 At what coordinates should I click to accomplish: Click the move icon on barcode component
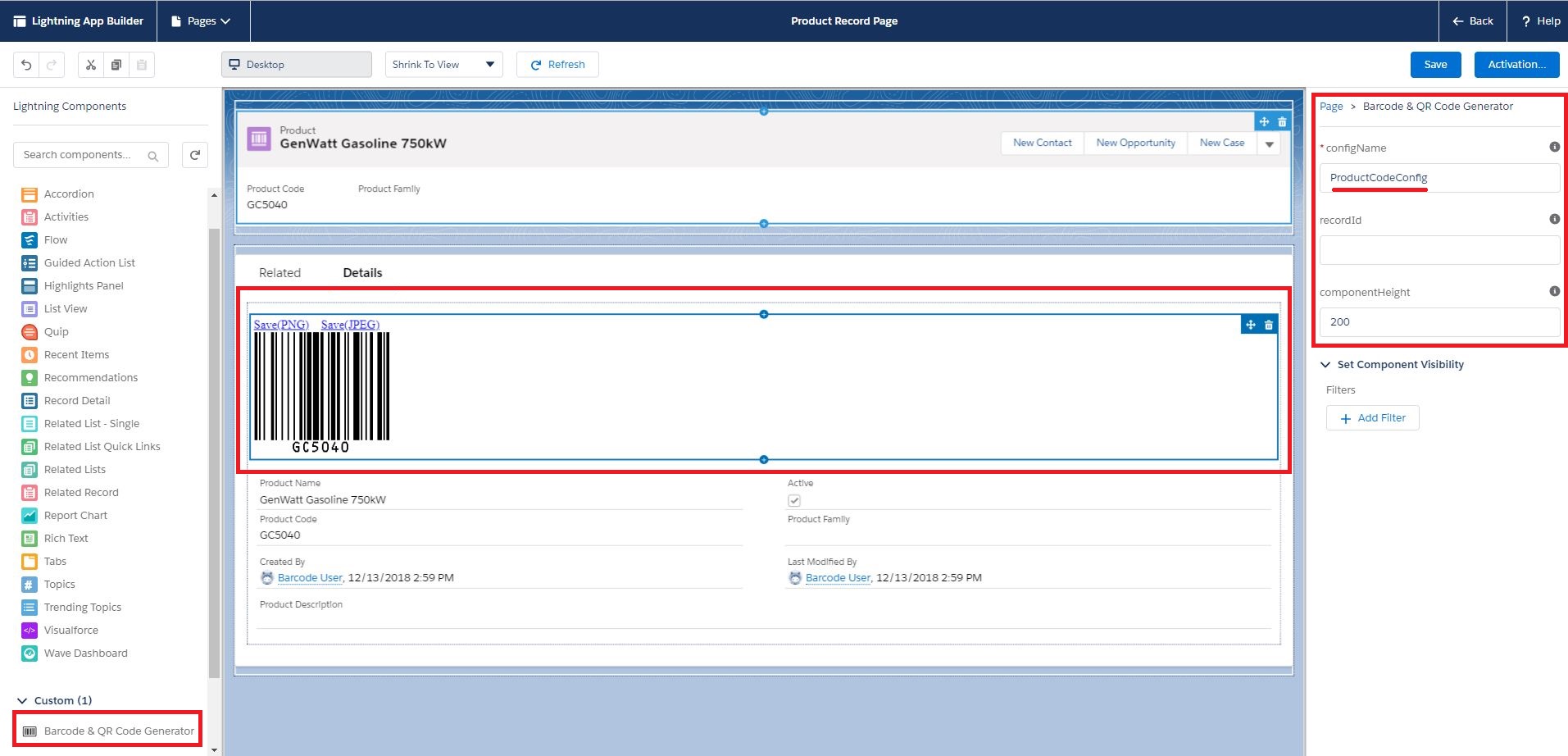(x=1251, y=326)
